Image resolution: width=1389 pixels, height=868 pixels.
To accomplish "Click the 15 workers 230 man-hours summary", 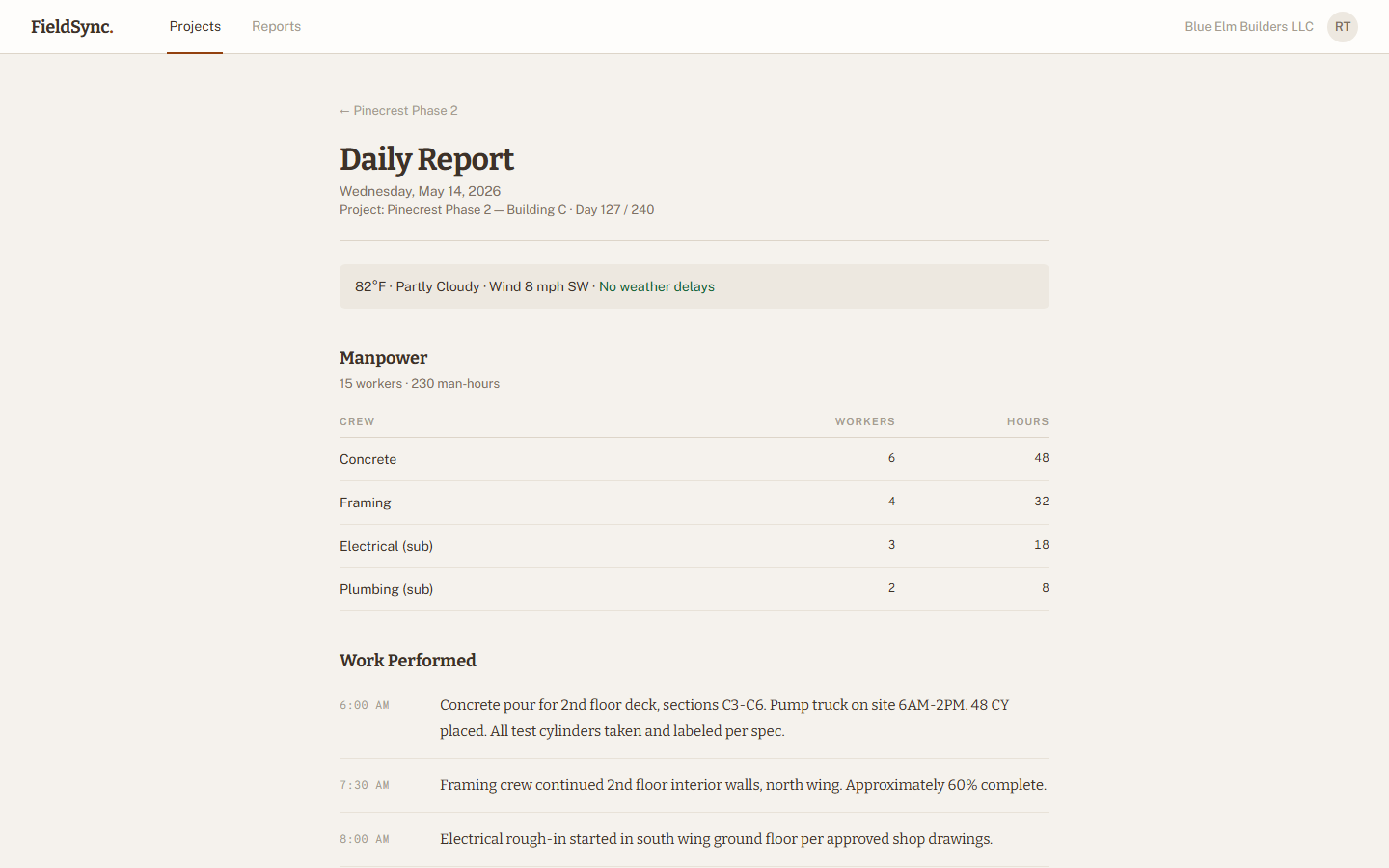I will (420, 384).
